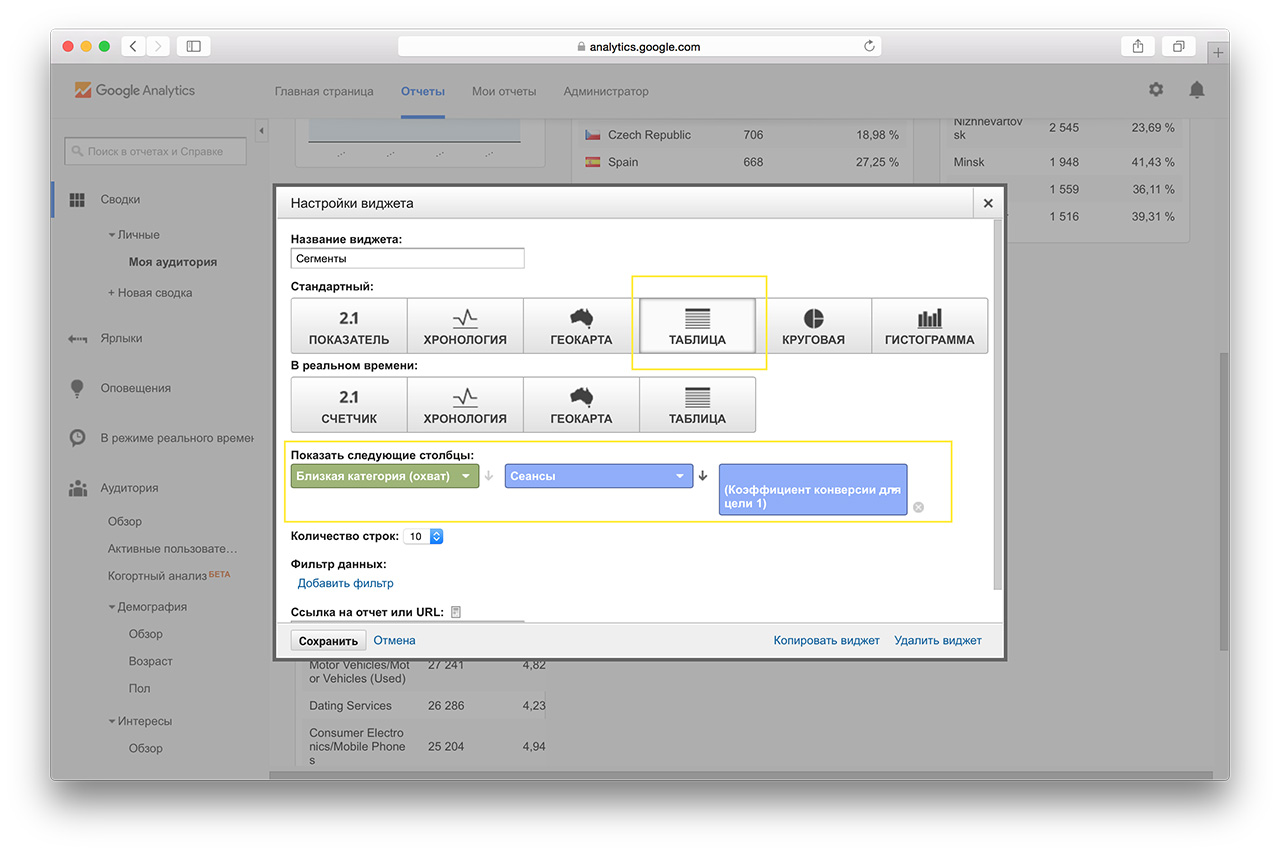Screen dimensions: 1280x853
Task: Switch to the Мои отчеты tab
Action: click(x=504, y=91)
